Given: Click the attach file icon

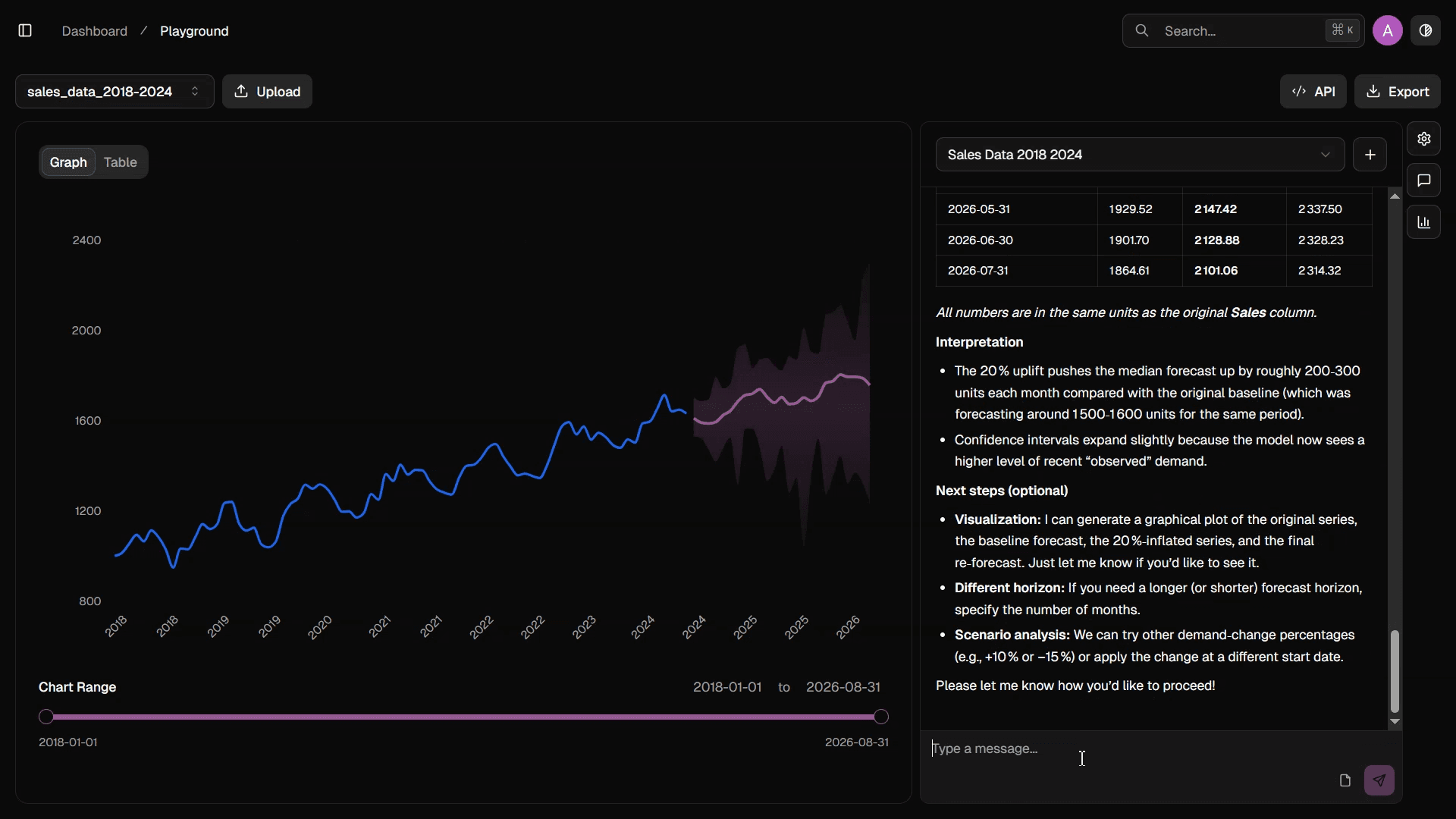Looking at the screenshot, I should [x=1345, y=780].
